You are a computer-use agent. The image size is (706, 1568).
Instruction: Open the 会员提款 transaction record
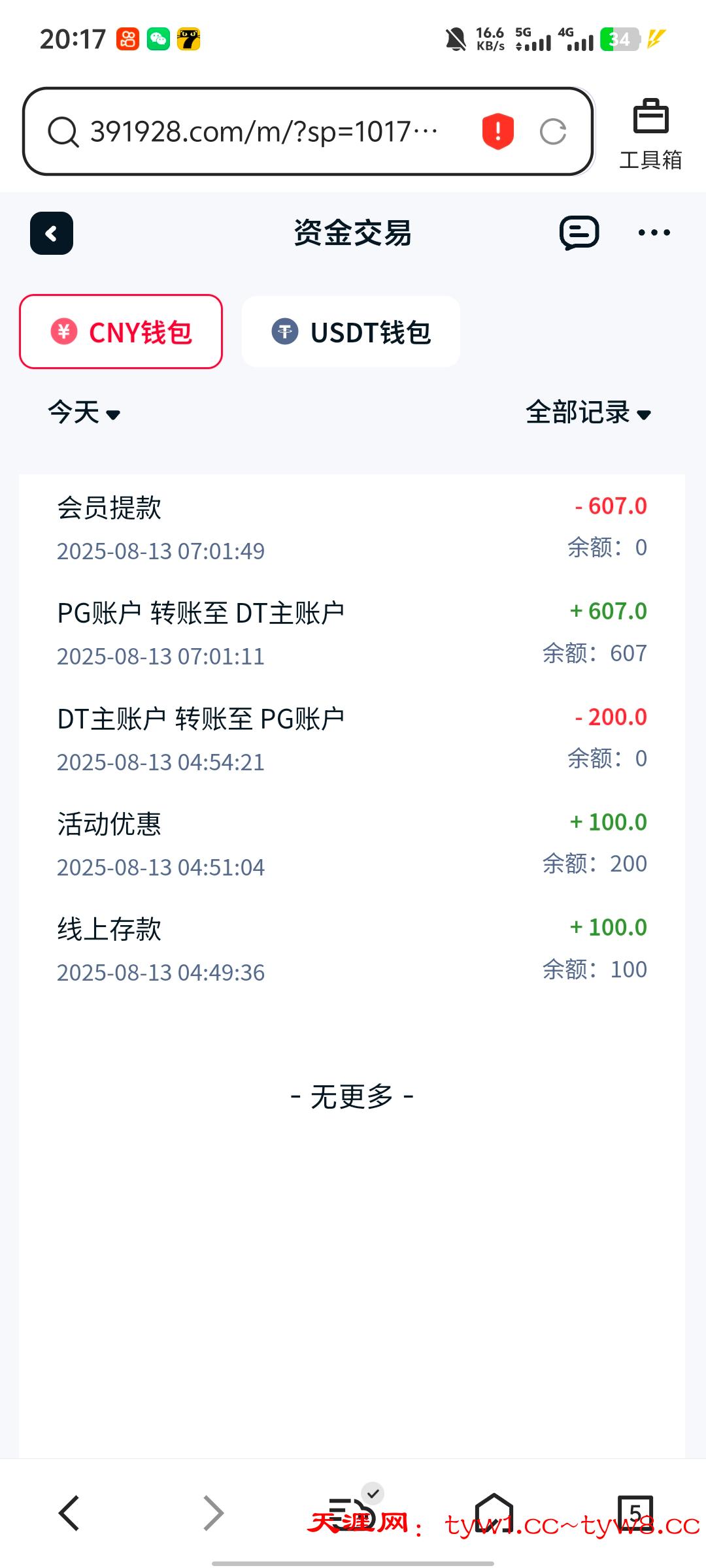click(352, 528)
